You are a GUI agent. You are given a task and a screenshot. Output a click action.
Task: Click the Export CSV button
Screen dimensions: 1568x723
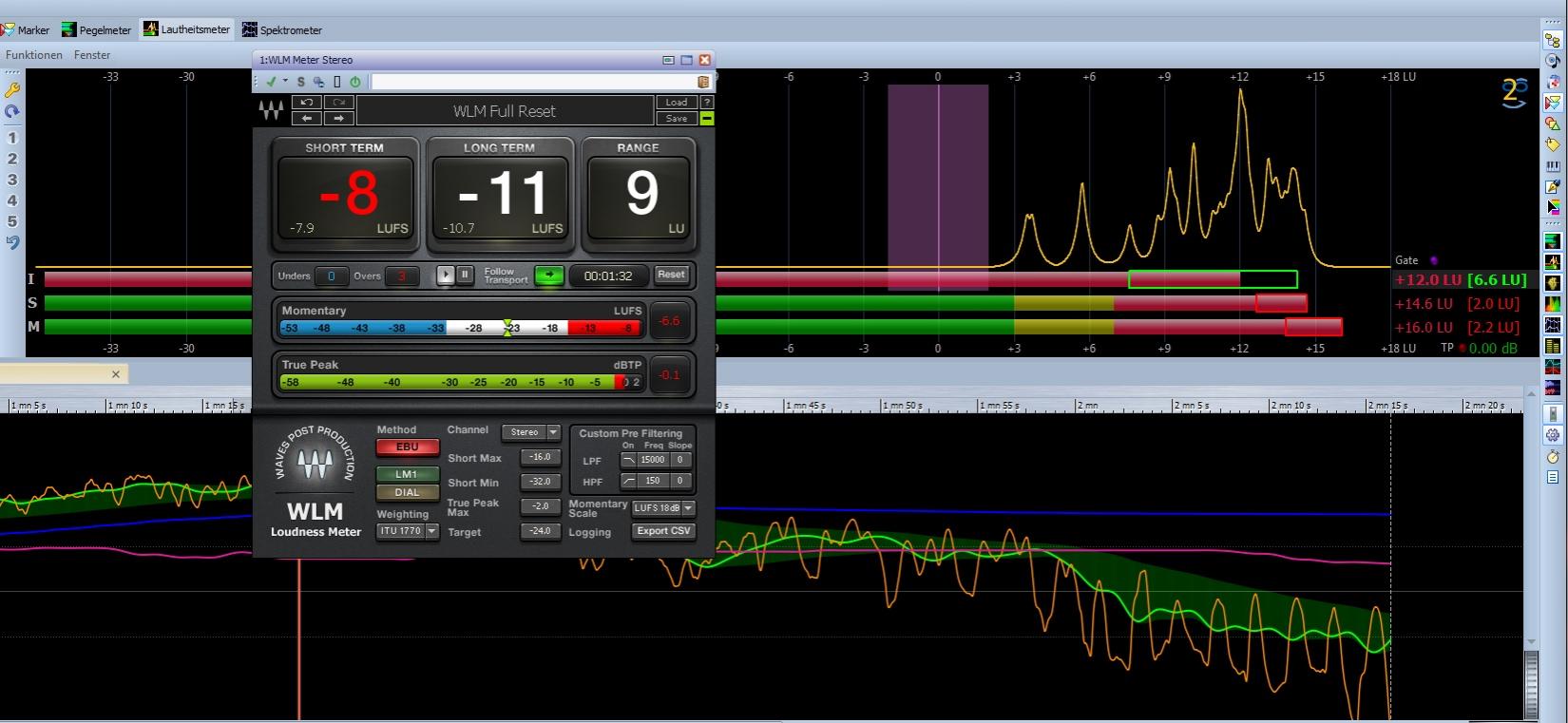[663, 531]
